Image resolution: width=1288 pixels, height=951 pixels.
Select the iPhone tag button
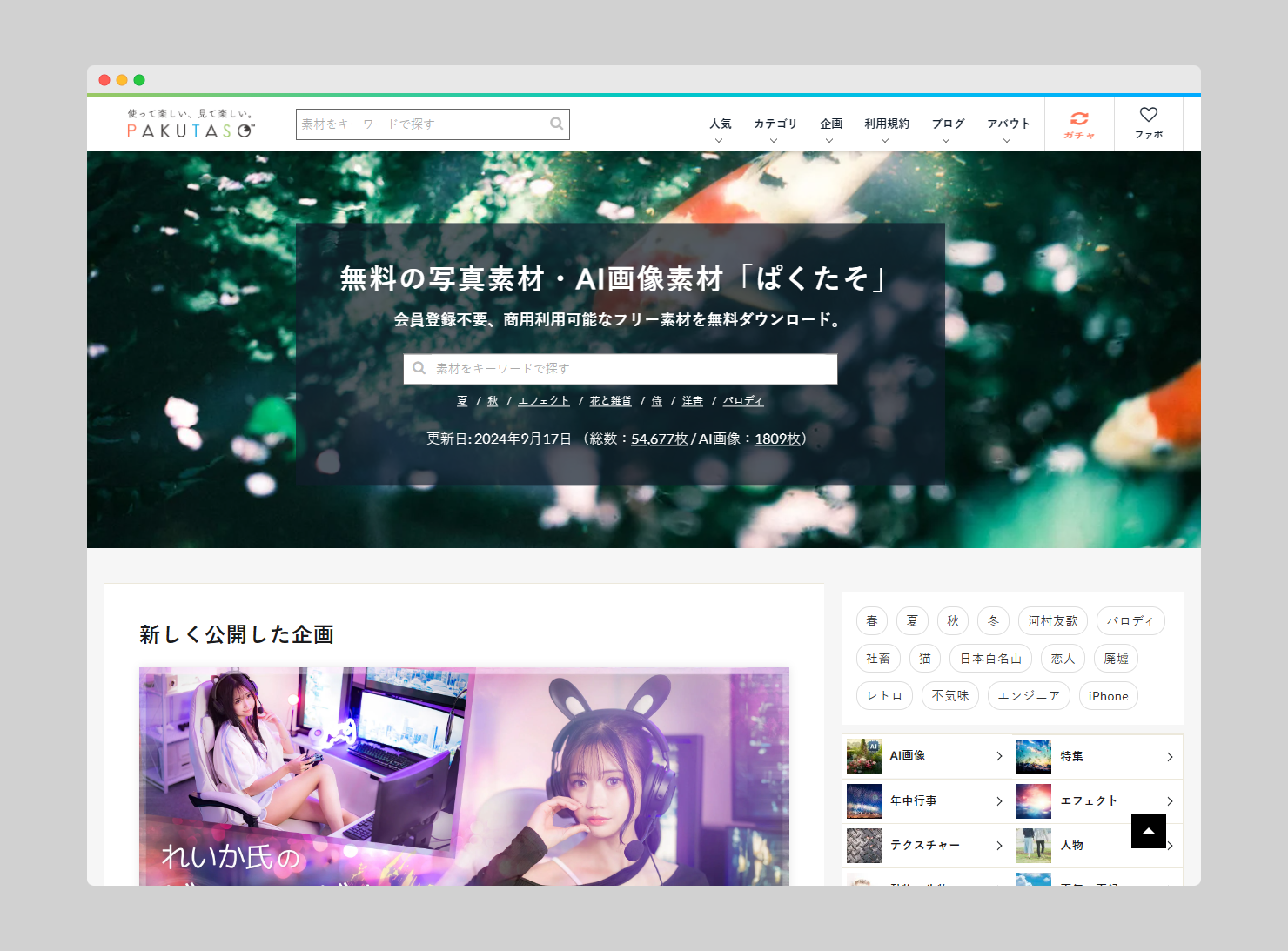click(x=1108, y=696)
